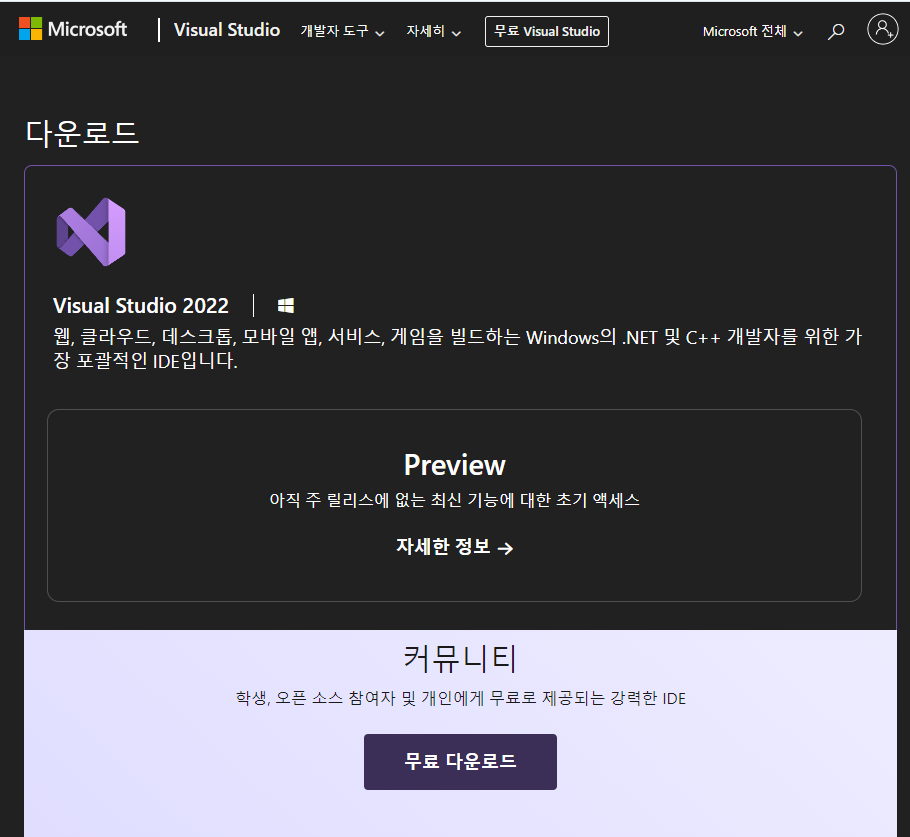Image resolution: width=910 pixels, height=837 pixels.
Task: Click the 무료 Visual Studio button
Action: (x=547, y=31)
